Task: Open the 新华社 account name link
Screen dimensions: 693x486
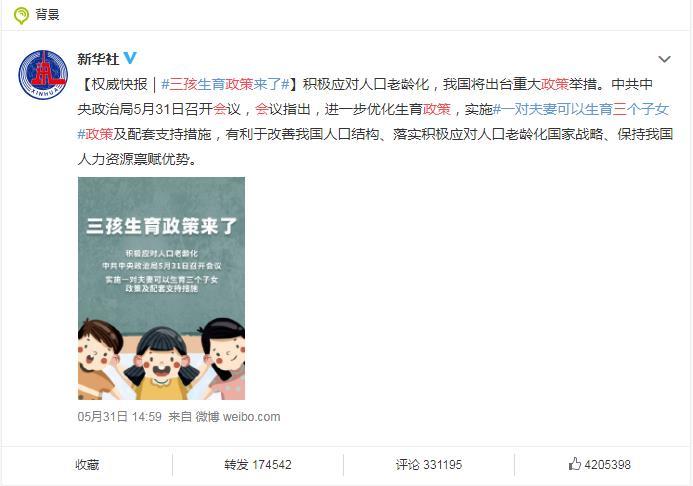Action: click(x=98, y=59)
